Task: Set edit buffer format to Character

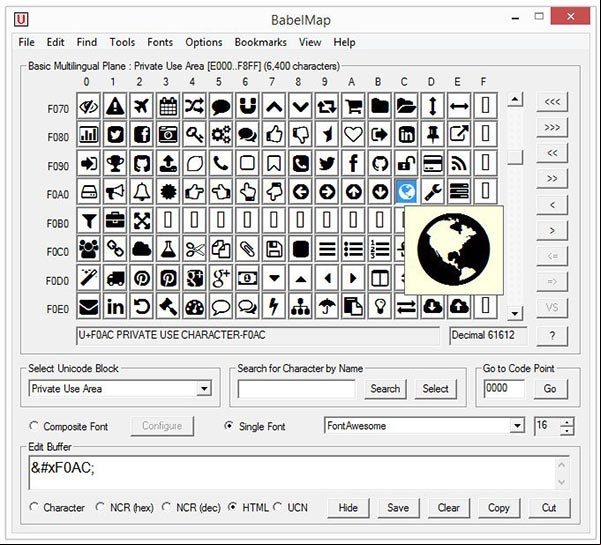Action: point(34,507)
